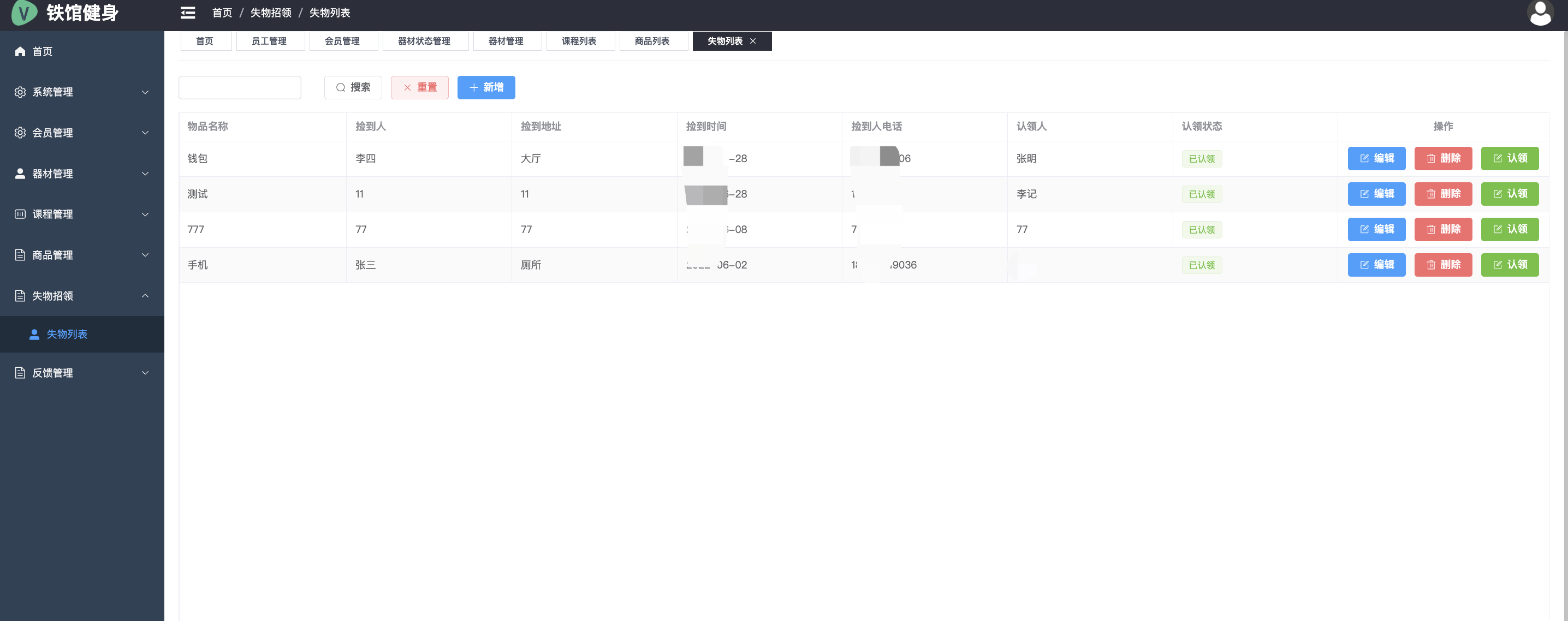
Task: Expand the 器材管理 sidebar chevron
Action: [x=145, y=174]
